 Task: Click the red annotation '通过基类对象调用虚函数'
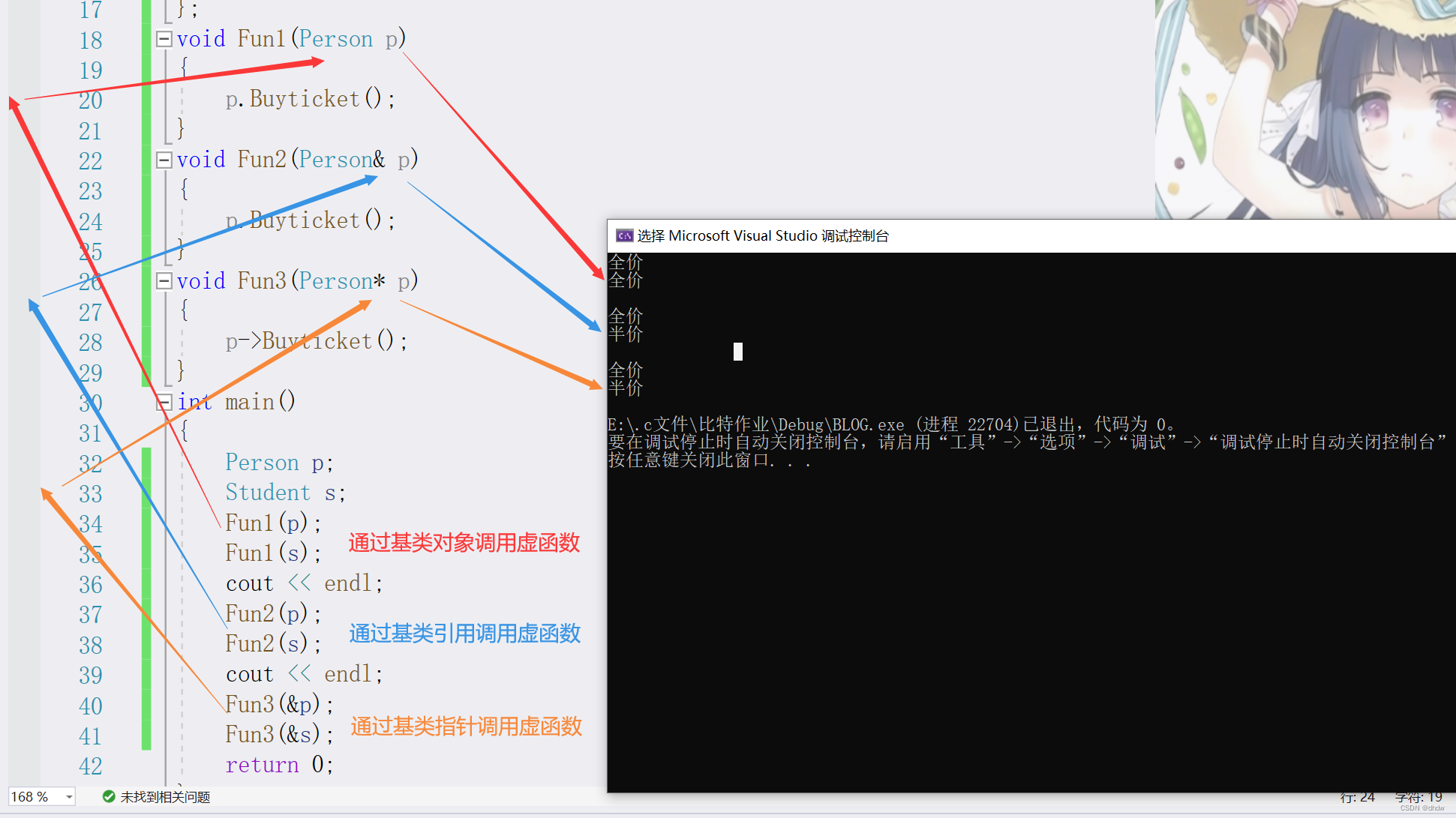(x=464, y=543)
